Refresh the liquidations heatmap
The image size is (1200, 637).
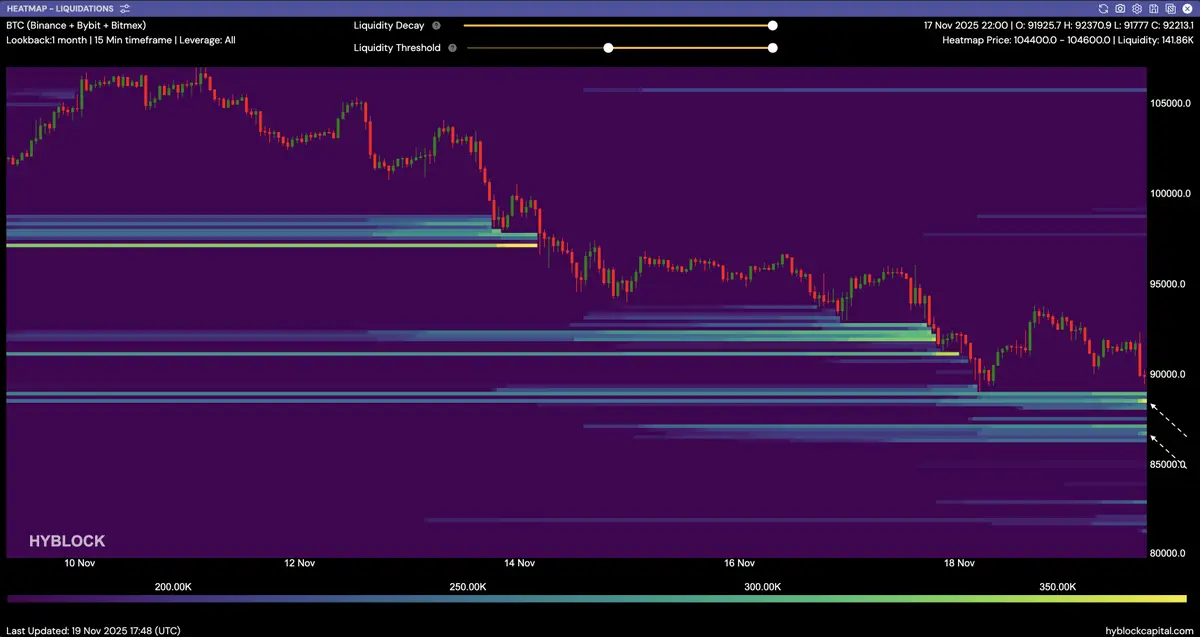point(1103,8)
